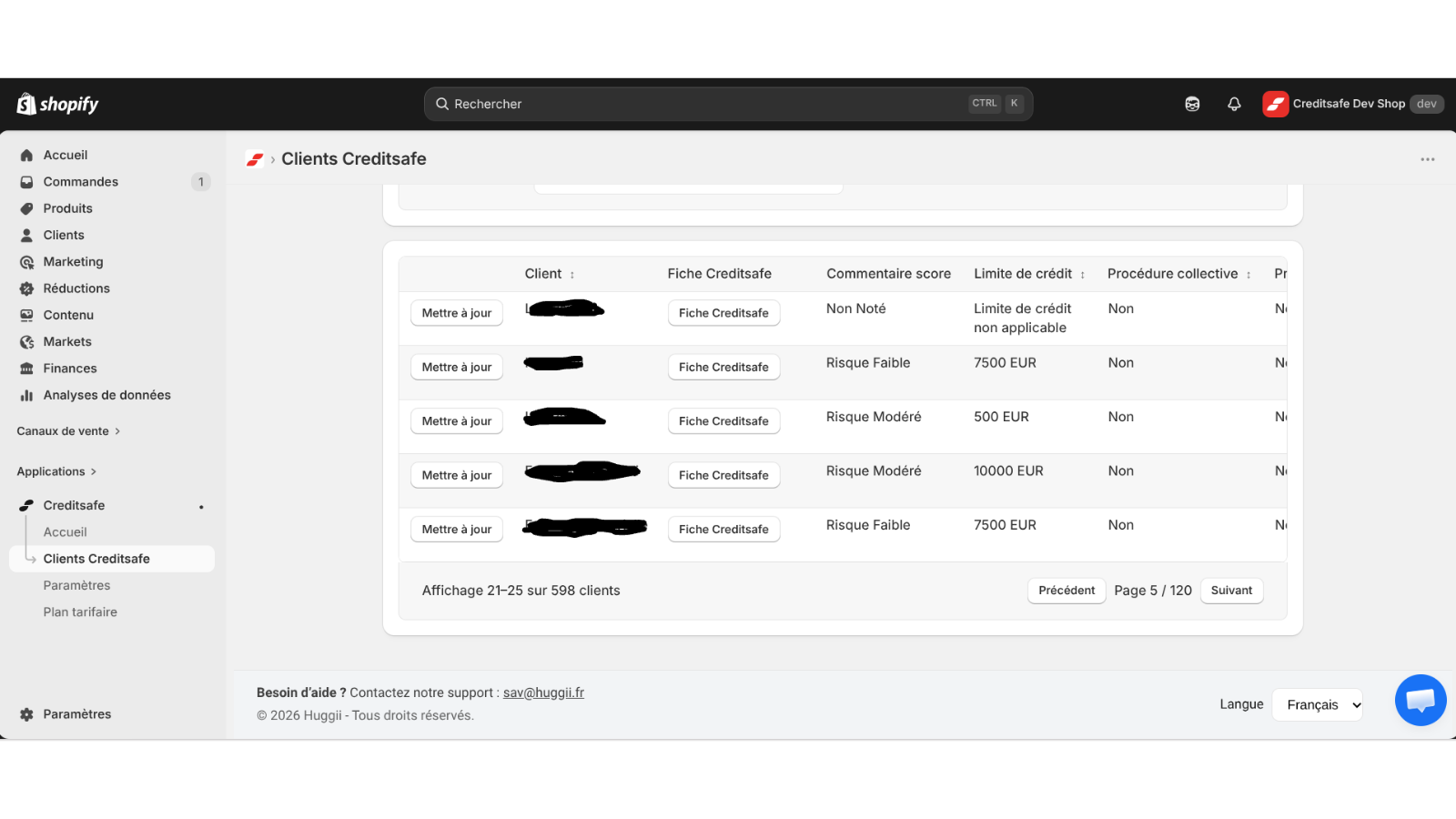The image size is (1456, 819).
Task: Click the Marketing target icon
Action: pyautogui.click(x=26, y=262)
